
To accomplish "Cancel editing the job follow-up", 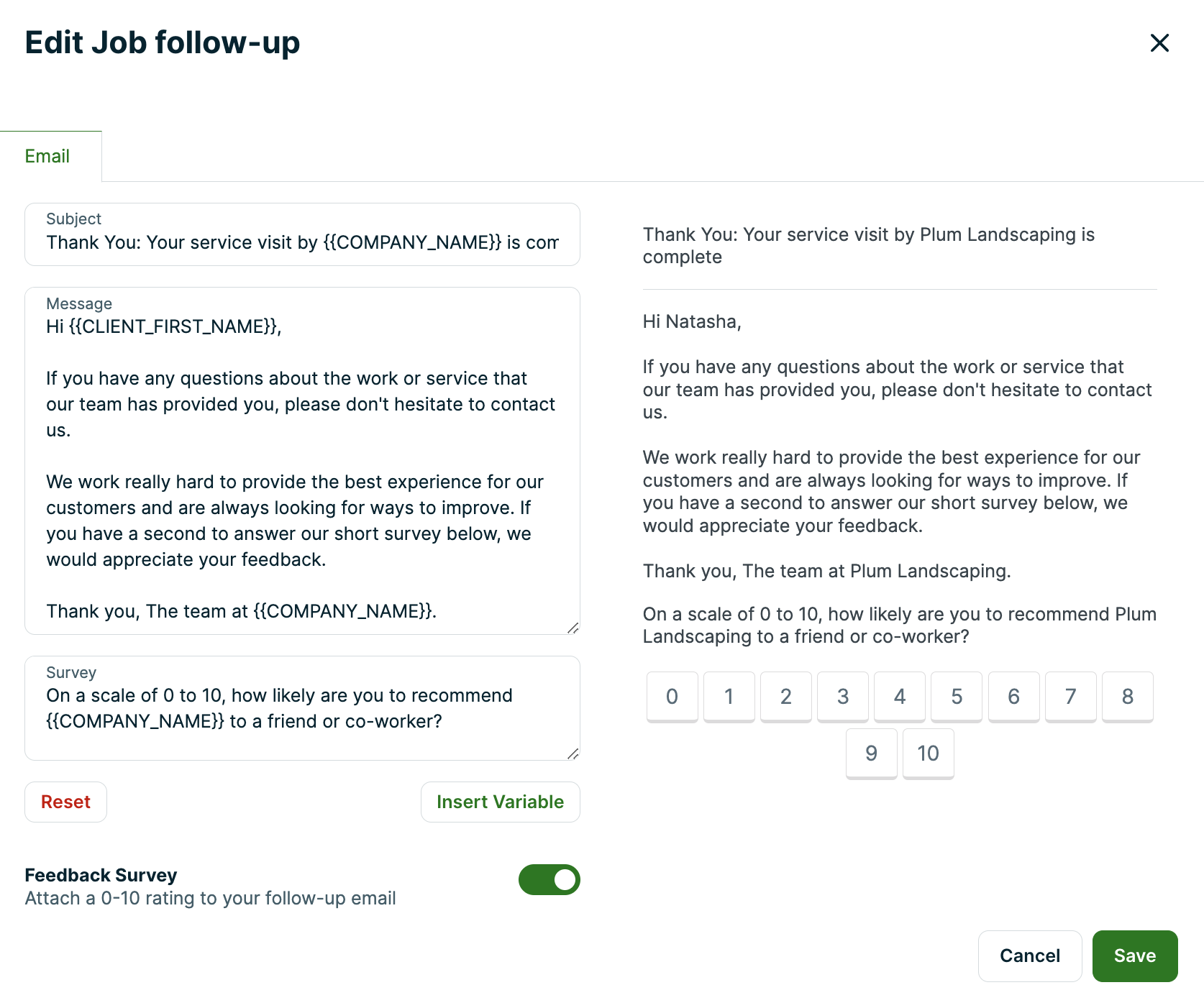I will (1029, 956).
